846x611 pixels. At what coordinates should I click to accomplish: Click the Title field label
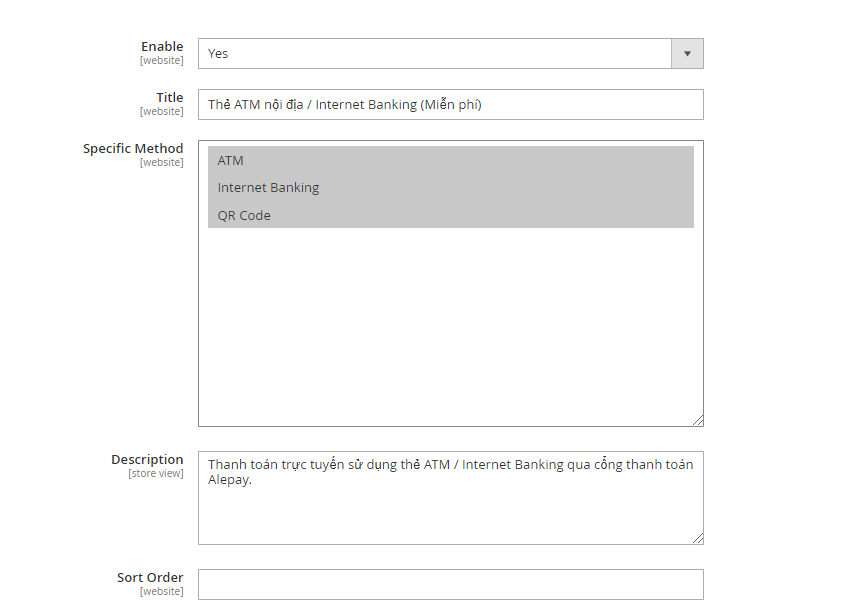(x=169, y=97)
